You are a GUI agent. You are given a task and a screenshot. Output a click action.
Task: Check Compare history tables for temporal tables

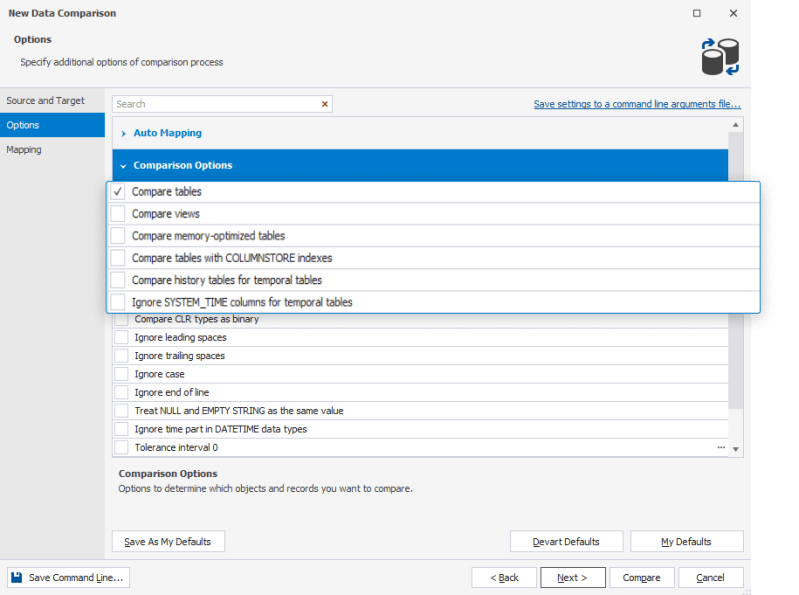pyautogui.click(x=118, y=280)
